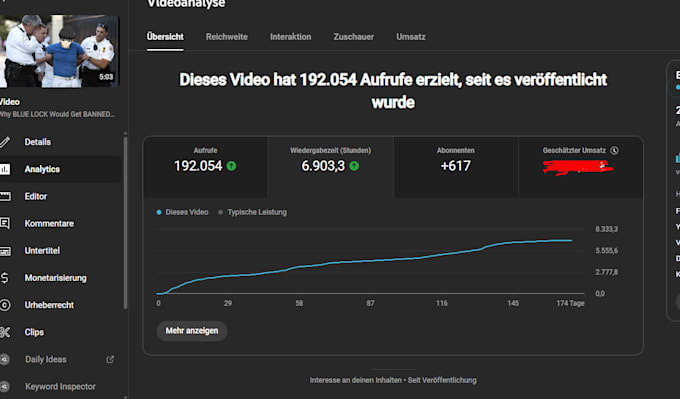Select the Aufrufe metric card

[206, 167]
